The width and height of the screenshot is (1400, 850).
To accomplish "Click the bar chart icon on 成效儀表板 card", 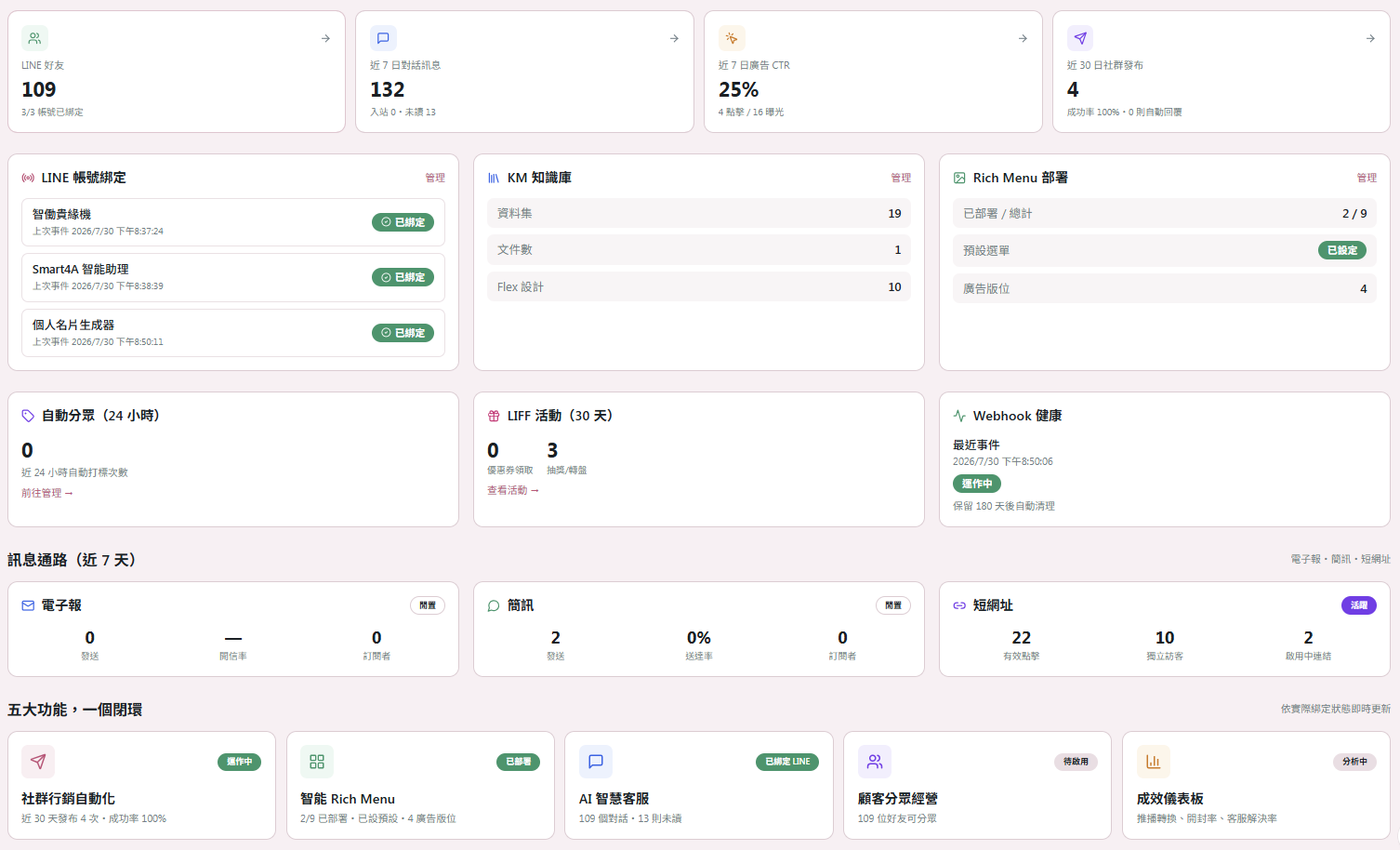I will pyautogui.click(x=1154, y=762).
